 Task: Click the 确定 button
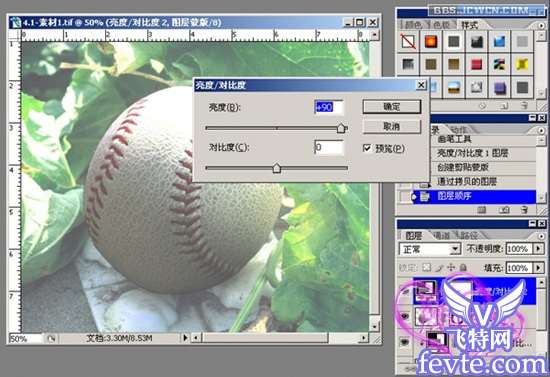391,107
